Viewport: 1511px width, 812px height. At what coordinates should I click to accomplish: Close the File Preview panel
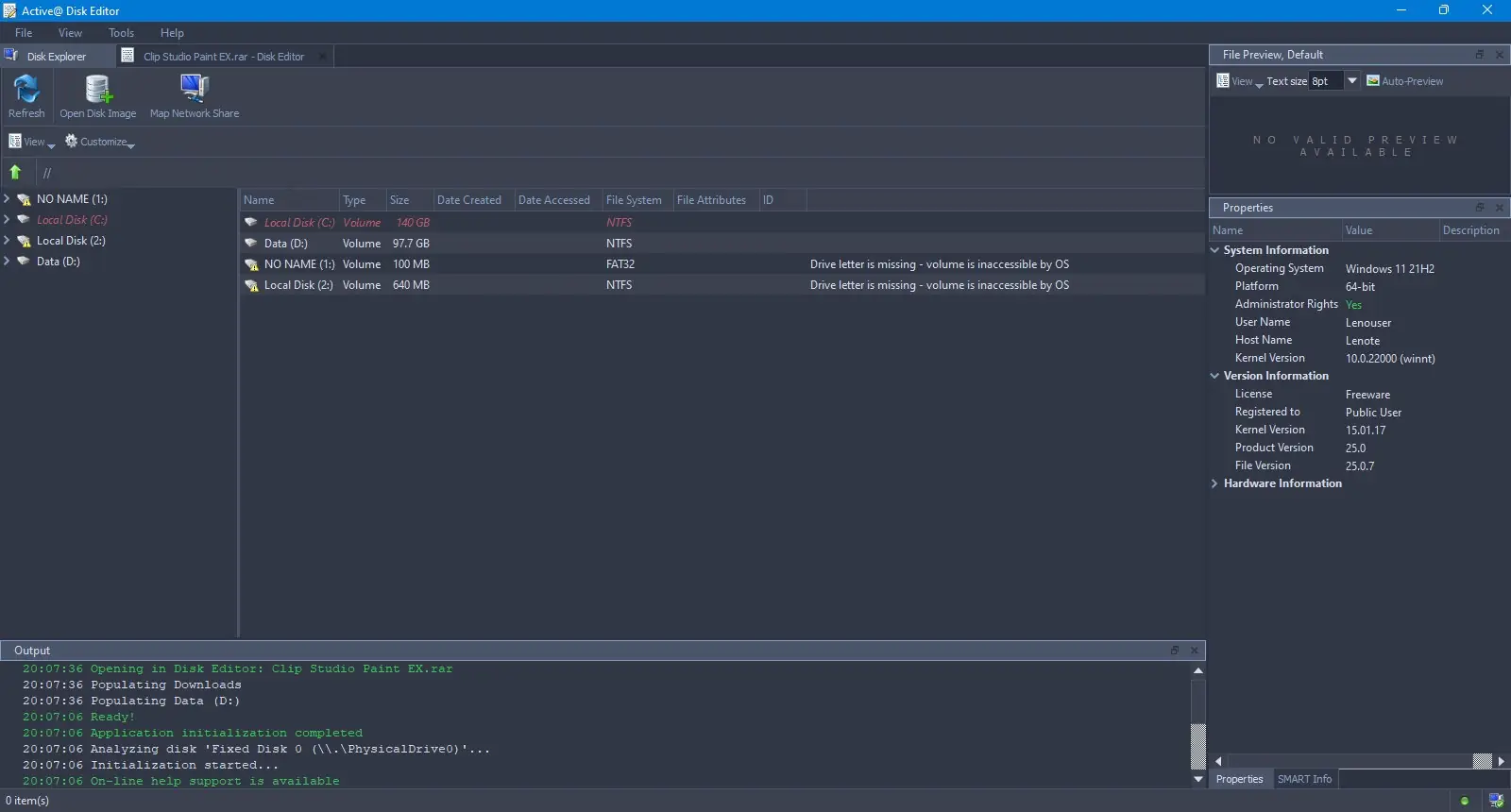[1499, 55]
